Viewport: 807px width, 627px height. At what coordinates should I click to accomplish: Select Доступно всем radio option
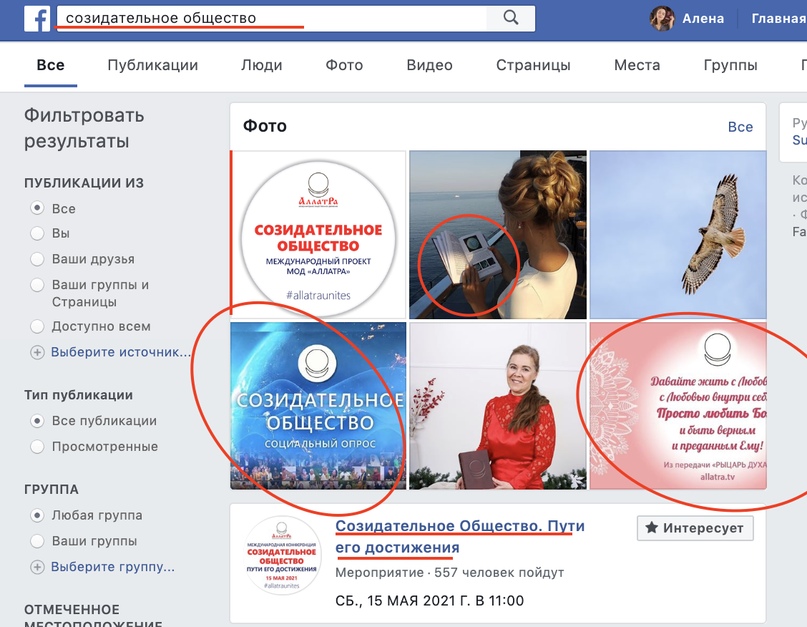[x=37, y=326]
